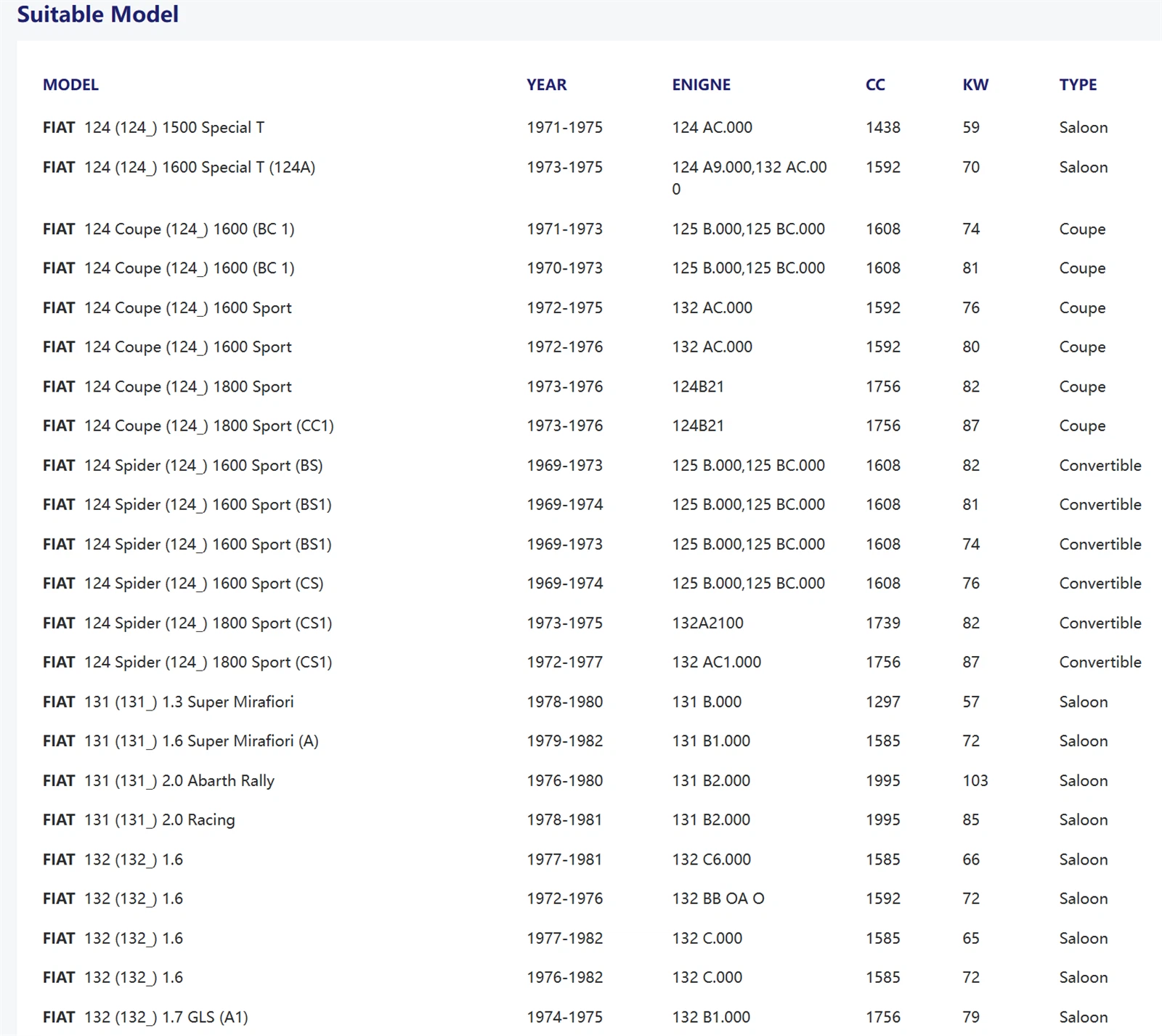Click KW value '59'

[971, 127]
